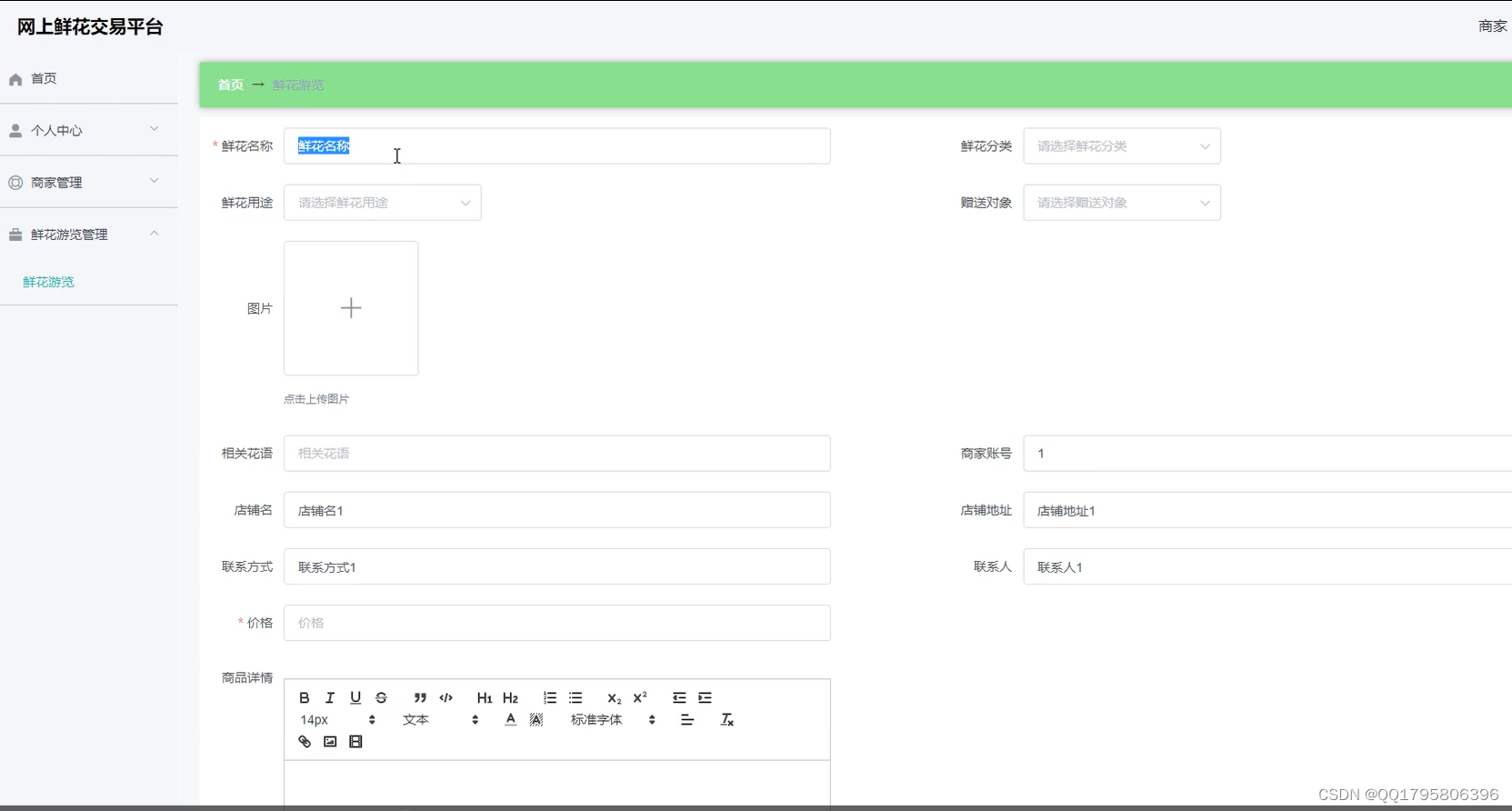Open the 鲜花分类 dropdown

click(1122, 146)
